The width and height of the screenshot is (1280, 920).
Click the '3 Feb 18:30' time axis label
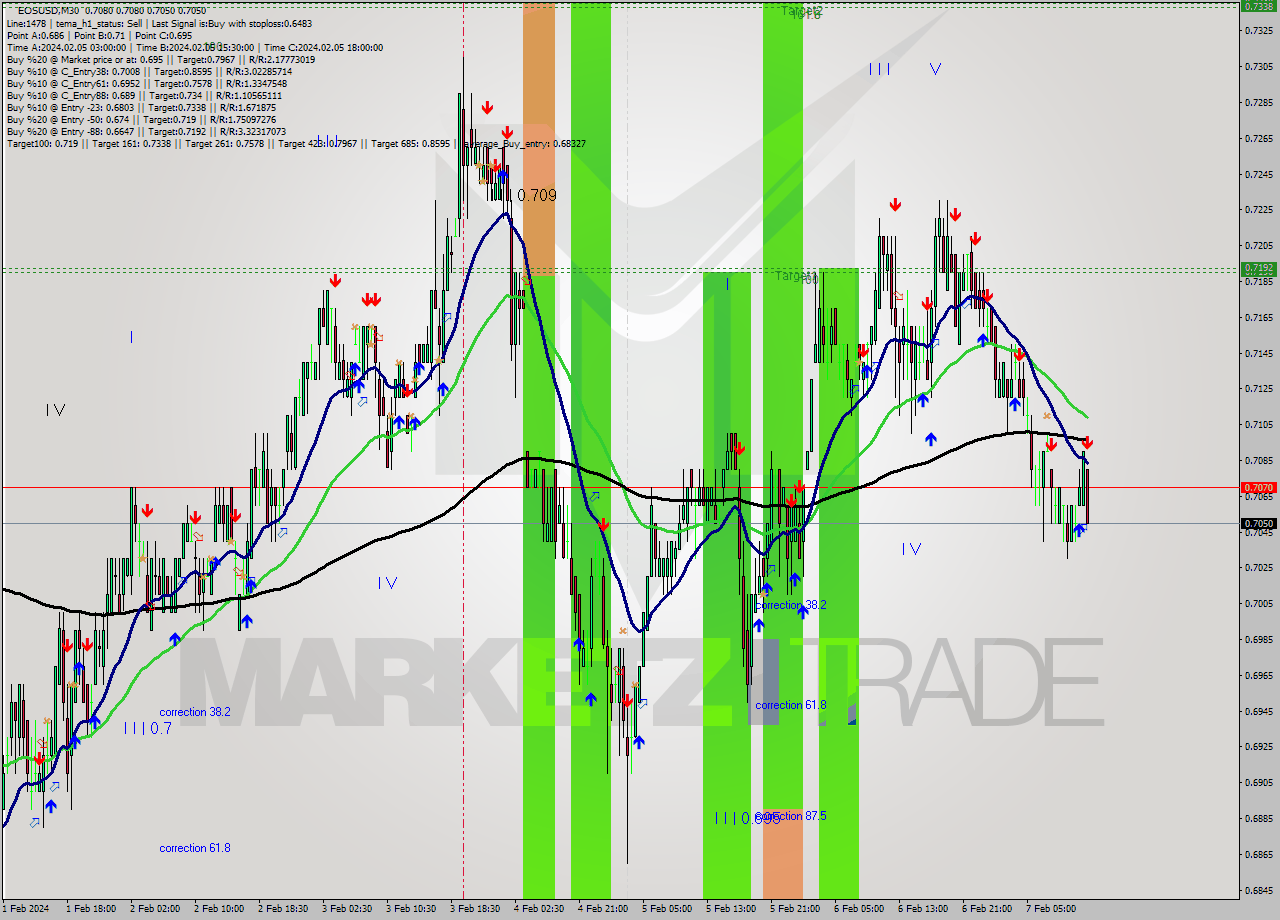475,909
